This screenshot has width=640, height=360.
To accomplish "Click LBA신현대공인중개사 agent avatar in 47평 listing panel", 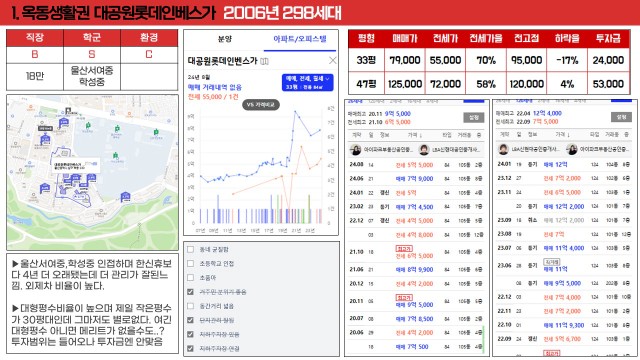I will pyautogui.click(x=503, y=149).
